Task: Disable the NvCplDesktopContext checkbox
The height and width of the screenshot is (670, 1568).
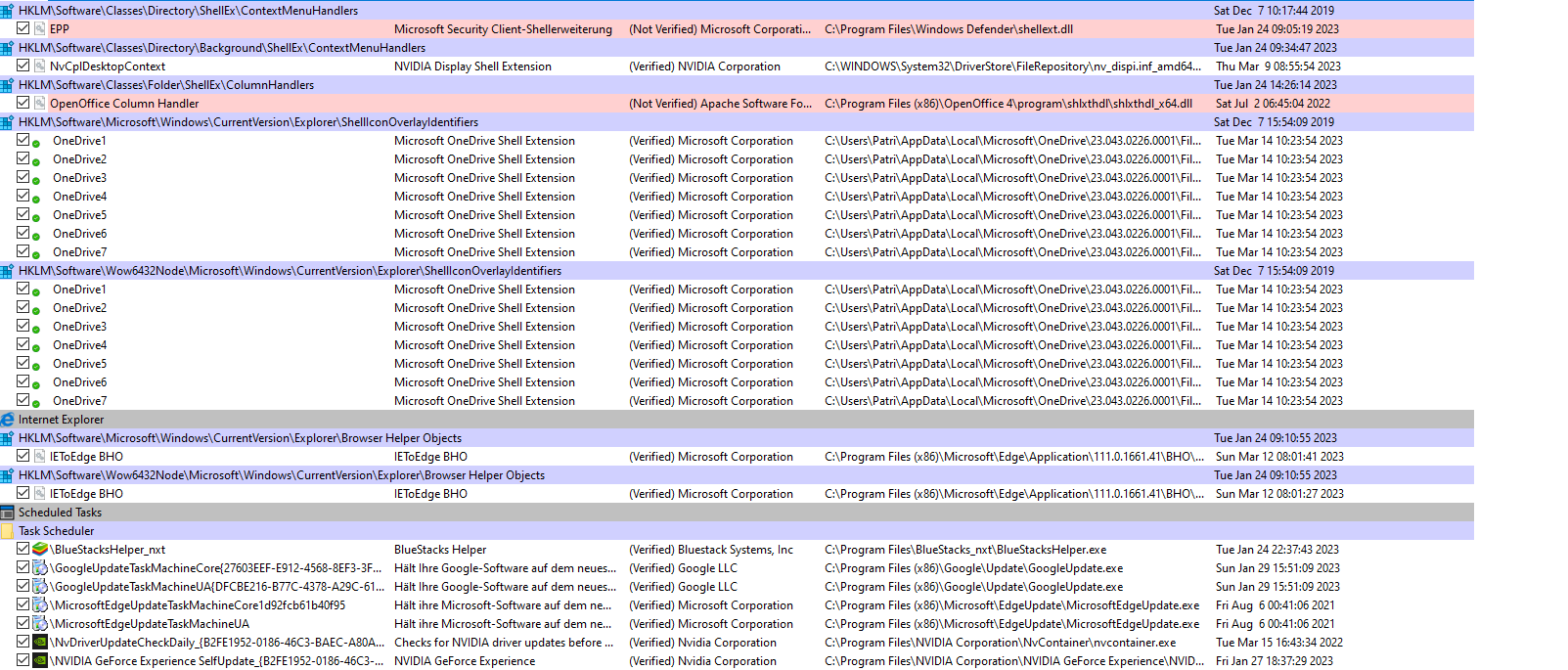Action: tap(23, 66)
